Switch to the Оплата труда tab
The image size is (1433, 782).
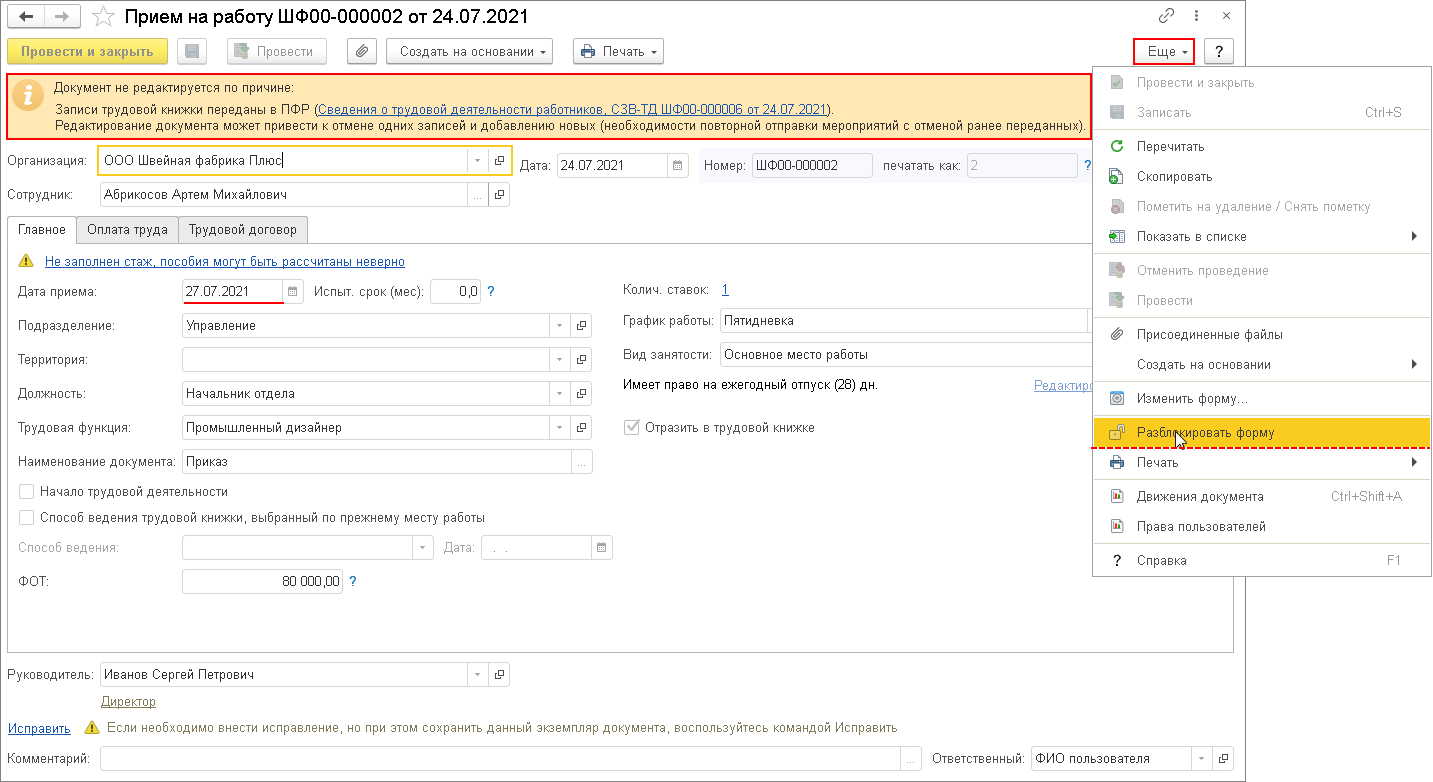point(128,230)
